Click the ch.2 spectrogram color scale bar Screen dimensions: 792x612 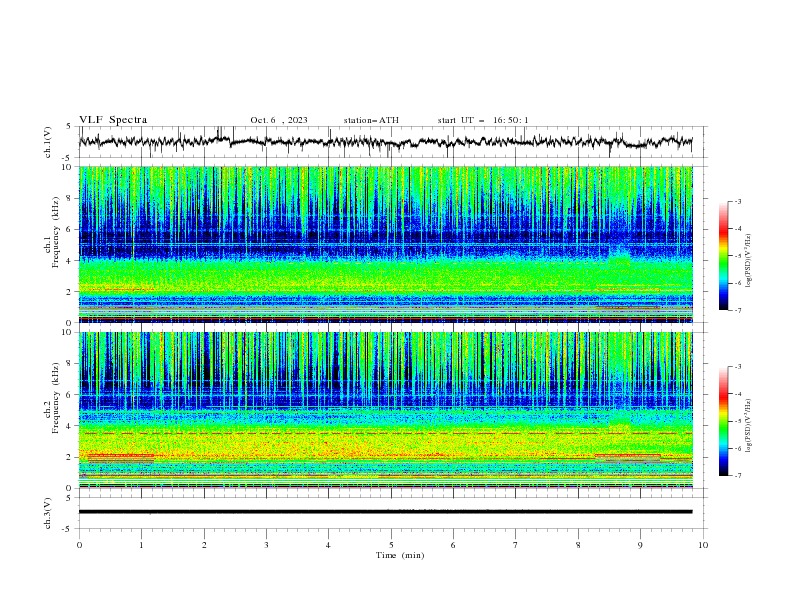(723, 421)
